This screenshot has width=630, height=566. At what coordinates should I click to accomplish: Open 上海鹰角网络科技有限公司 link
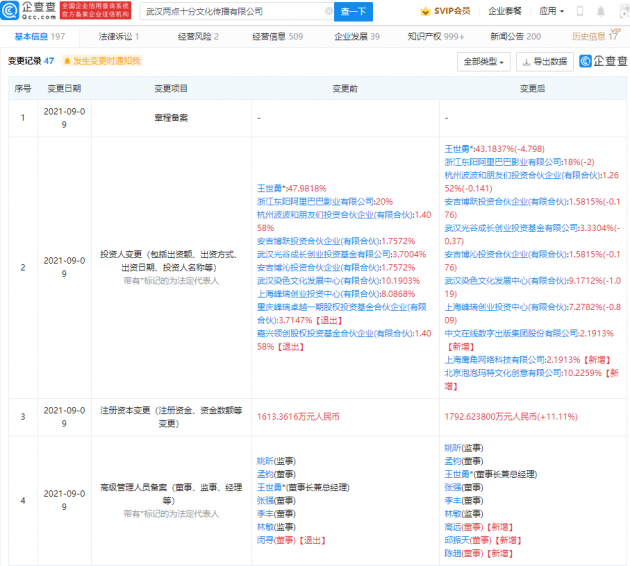(x=494, y=360)
